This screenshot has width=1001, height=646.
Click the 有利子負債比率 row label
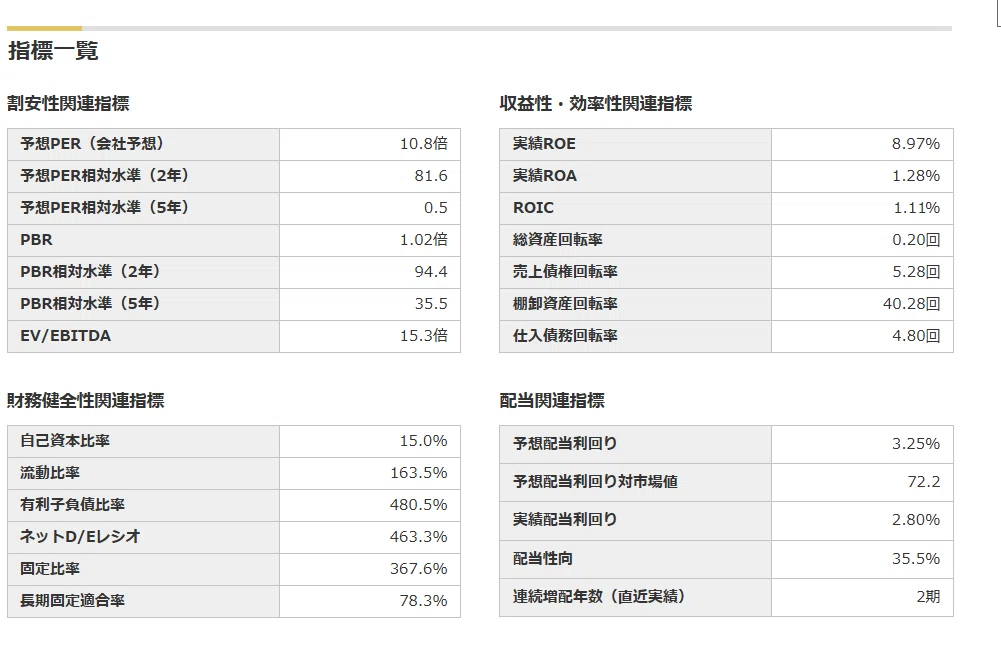click(x=72, y=504)
